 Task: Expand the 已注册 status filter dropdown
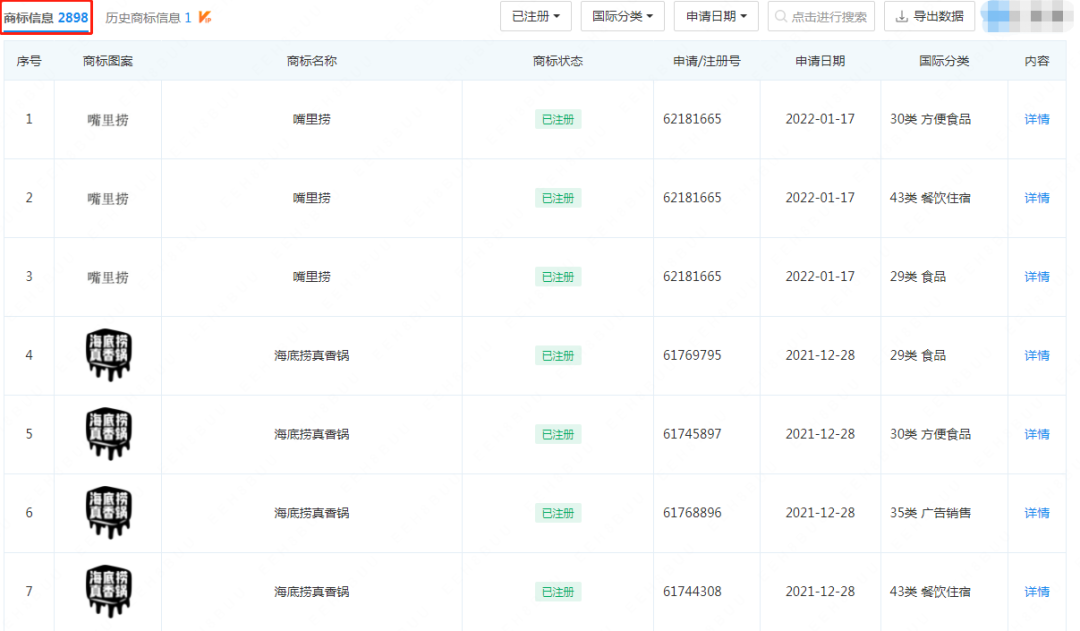click(536, 17)
